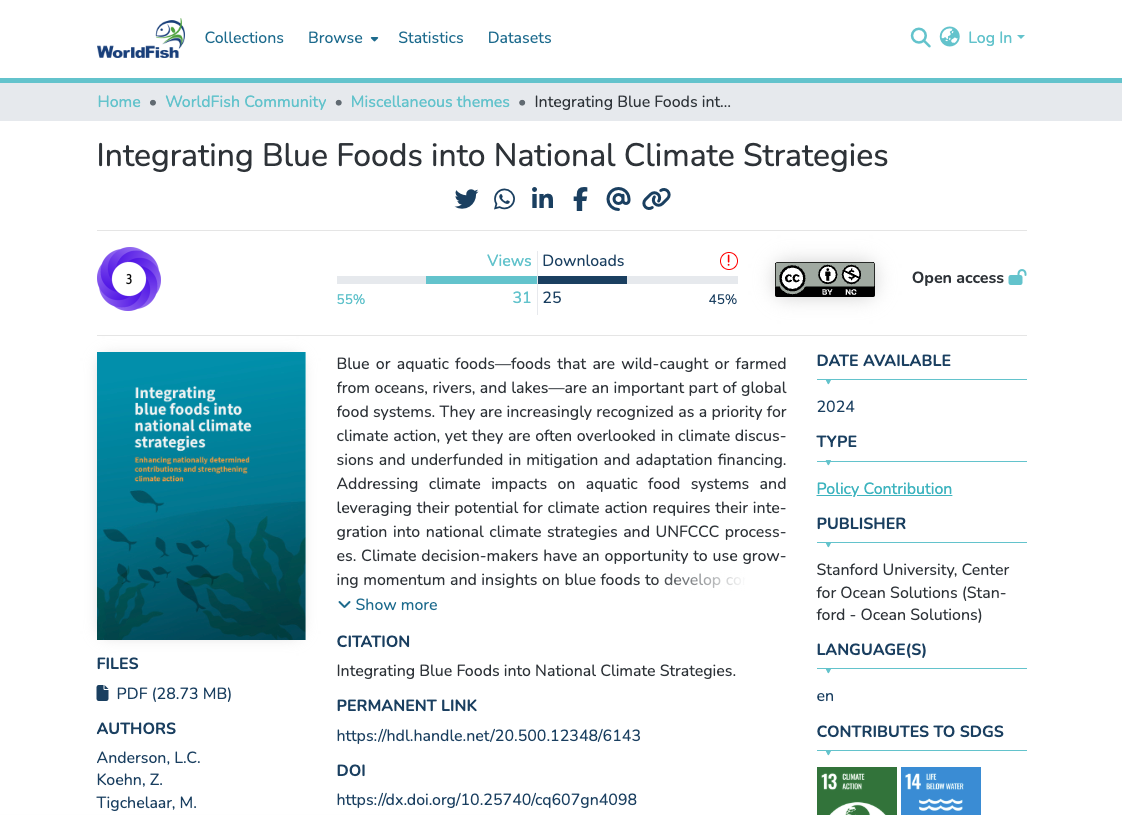Go to the WorldFish Community breadcrumb
This screenshot has height=815, width=1122.
coord(246,101)
